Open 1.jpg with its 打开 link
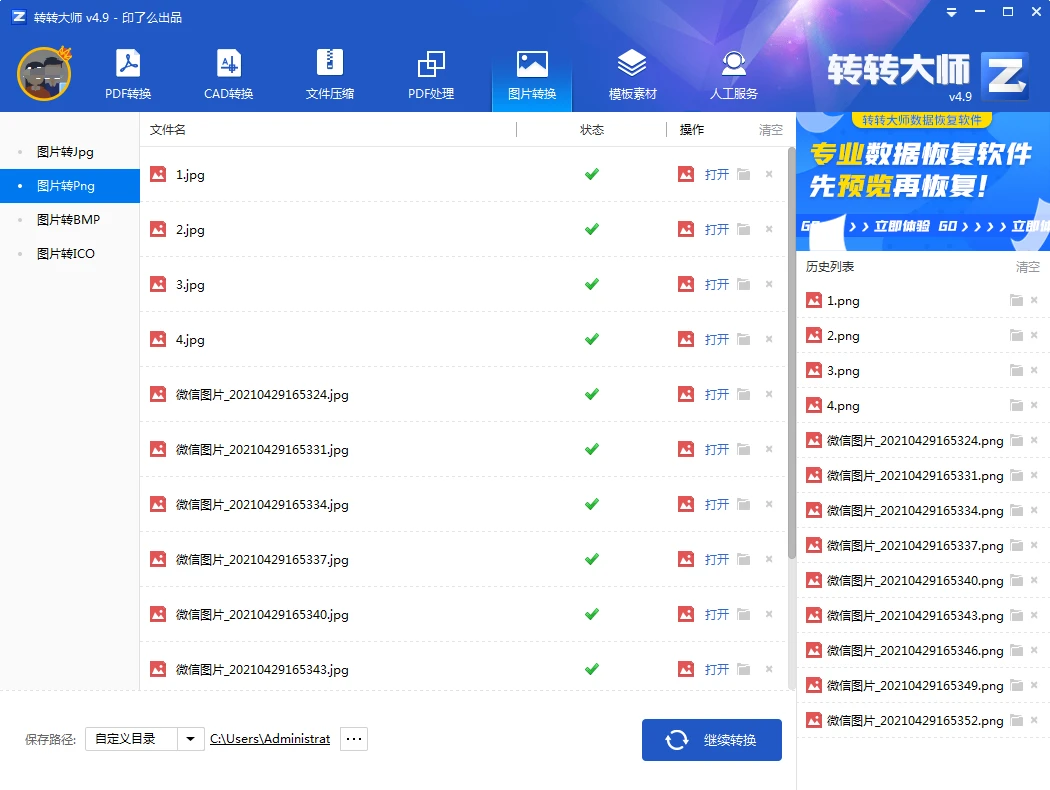The image size is (1050, 790). (715, 174)
